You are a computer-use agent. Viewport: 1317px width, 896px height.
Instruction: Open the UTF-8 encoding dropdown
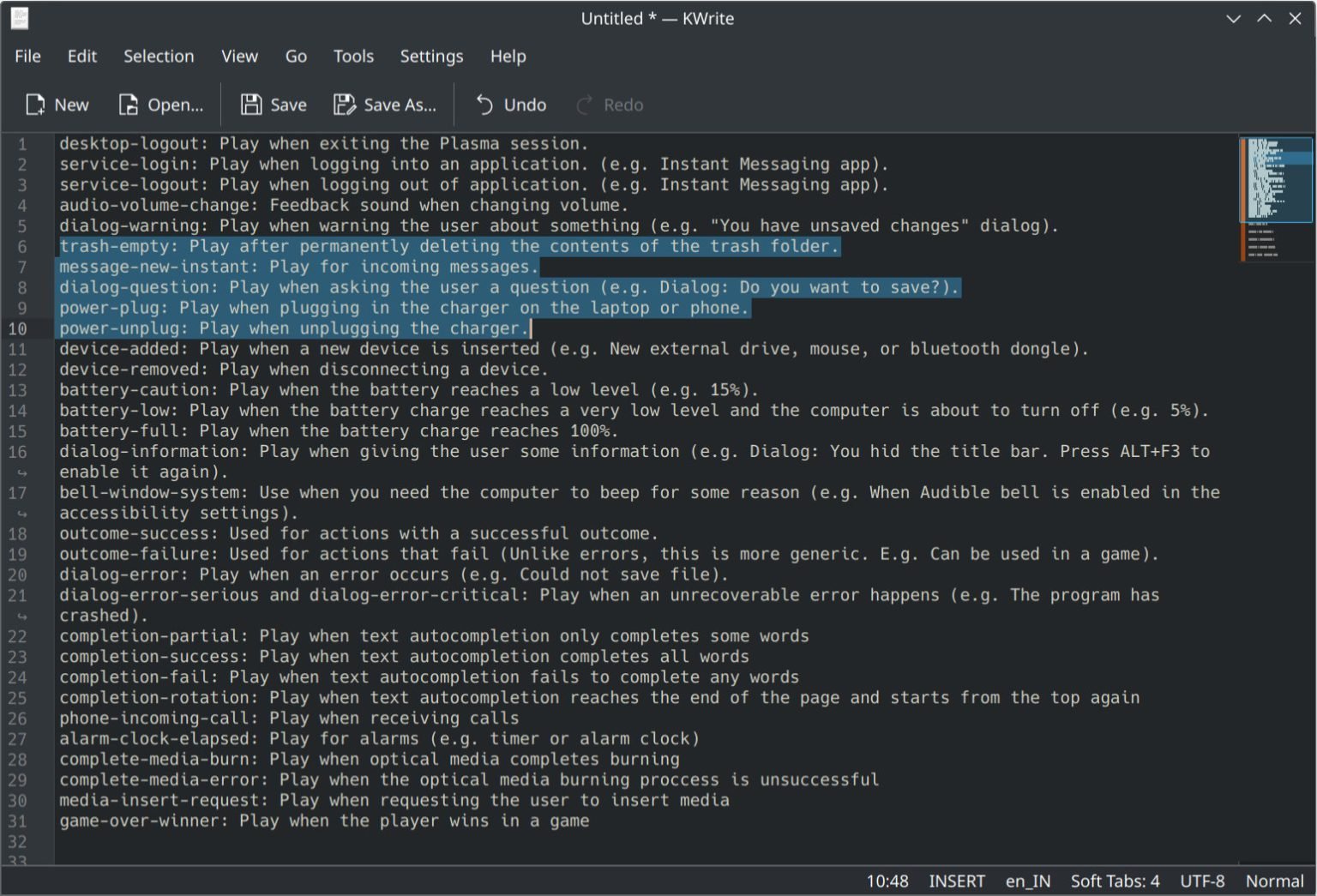point(1201,881)
